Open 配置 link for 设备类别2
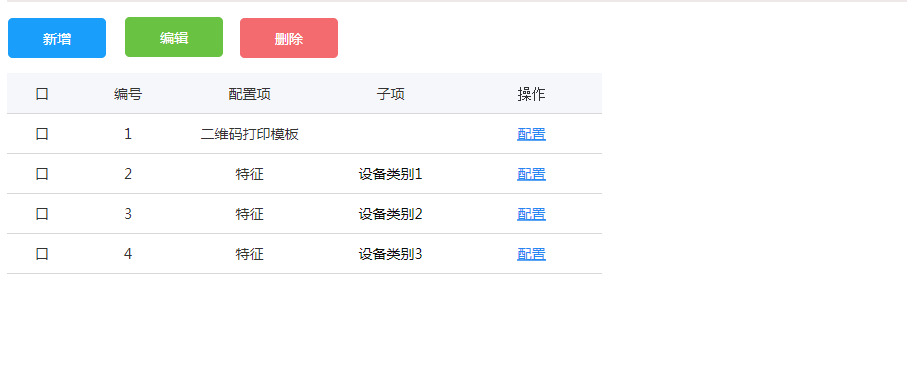The width and height of the screenshot is (907, 392). (x=531, y=214)
